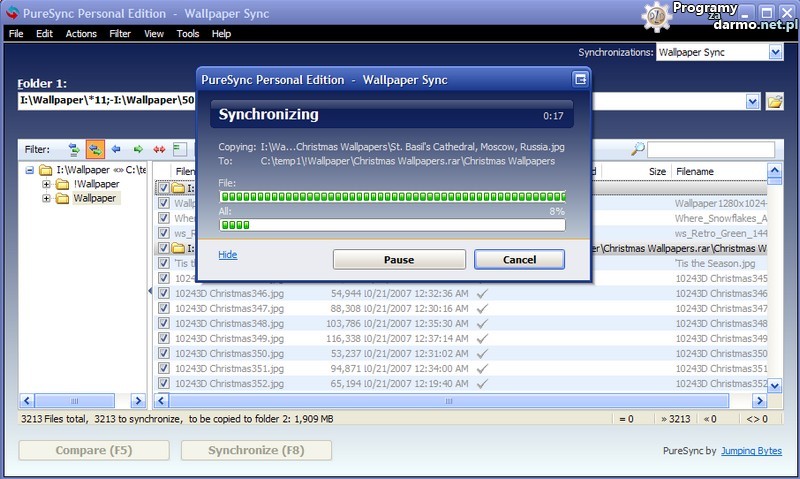This screenshot has height=479, width=800.
Task: Click the red double-arrow conflict filter icon
Action: pyautogui.click(x=158, y=149)
